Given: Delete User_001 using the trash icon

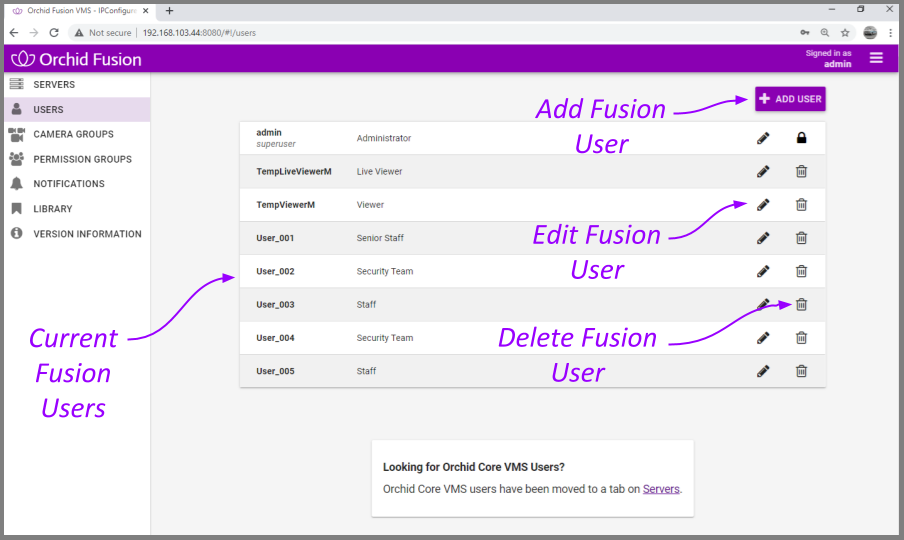Looking at the screenshot, I should [801, 238].
